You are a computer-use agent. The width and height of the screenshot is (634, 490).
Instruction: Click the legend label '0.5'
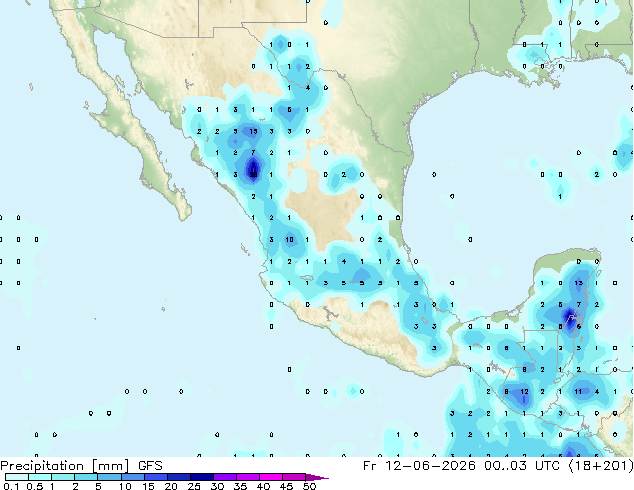tap(34, 486)
